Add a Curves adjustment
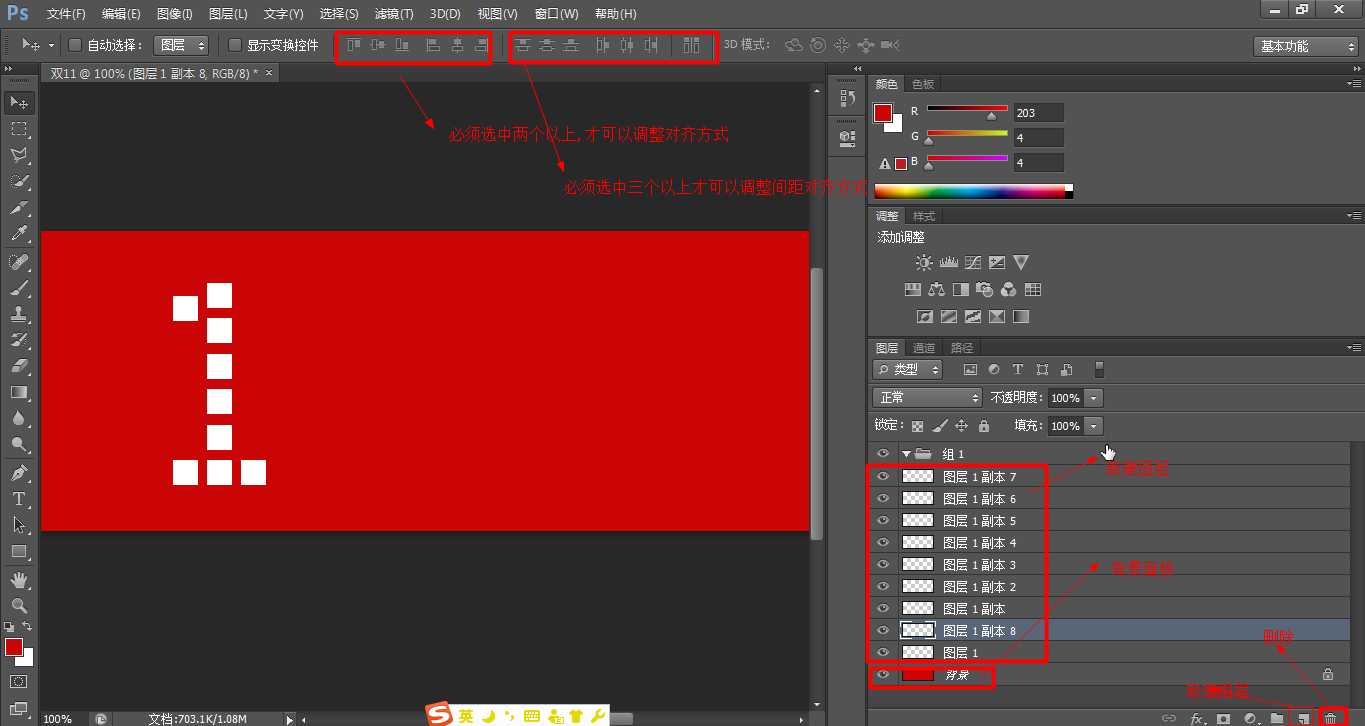Image resolution: width=1365 pixels, height=726 pixels. point(972,262)
